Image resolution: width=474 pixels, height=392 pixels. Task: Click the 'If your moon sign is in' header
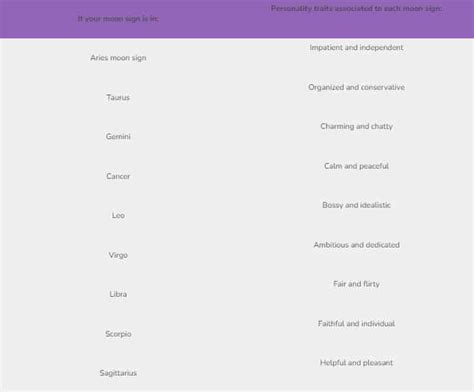(x=118, y=19)
